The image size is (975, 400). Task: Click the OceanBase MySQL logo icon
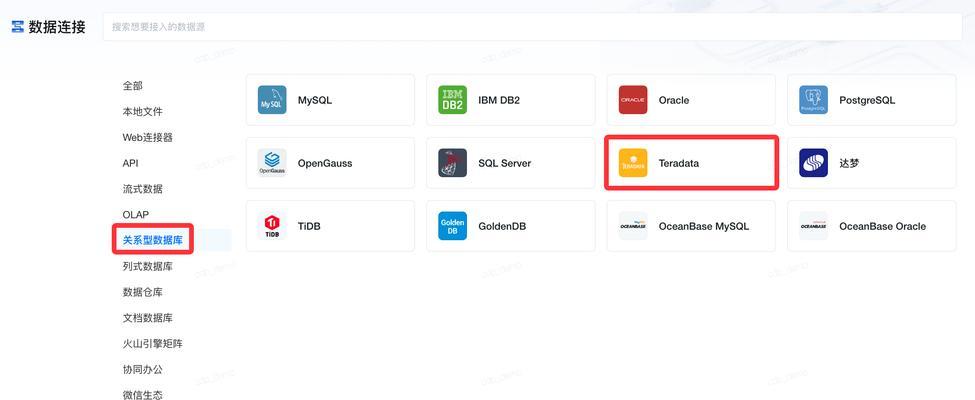click(x=633, y=226)
